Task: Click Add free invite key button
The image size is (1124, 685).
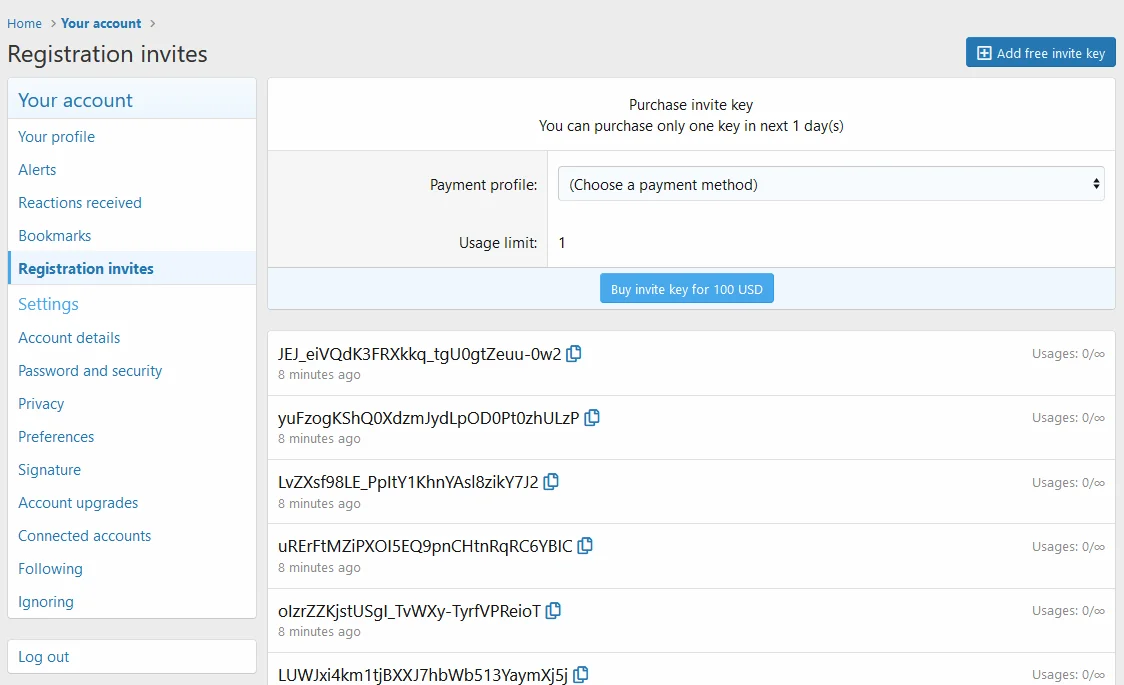Action: pyautogui.click(x=1040, y=53)
